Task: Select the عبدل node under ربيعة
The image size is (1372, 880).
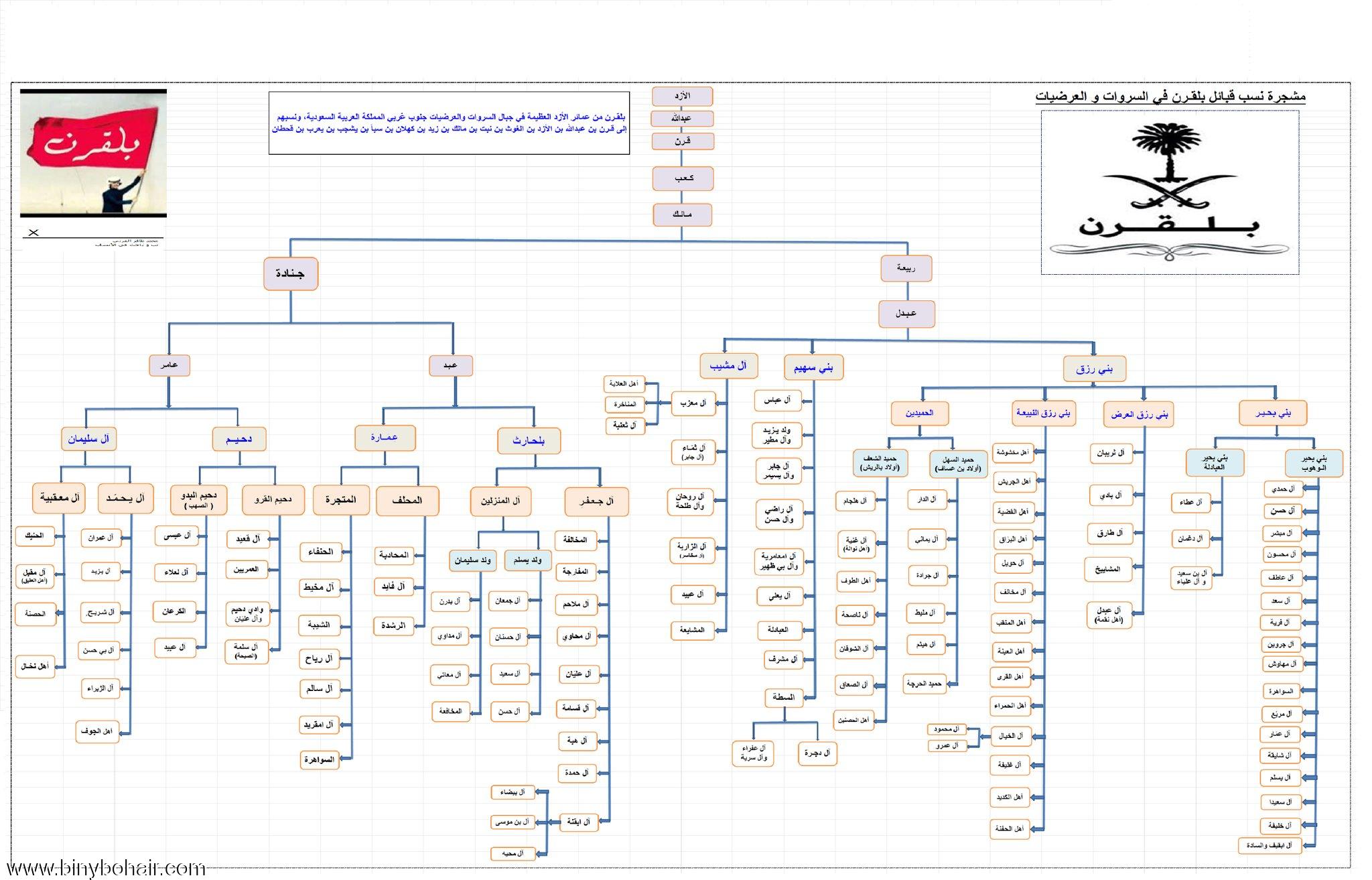Action: point(906,313)
